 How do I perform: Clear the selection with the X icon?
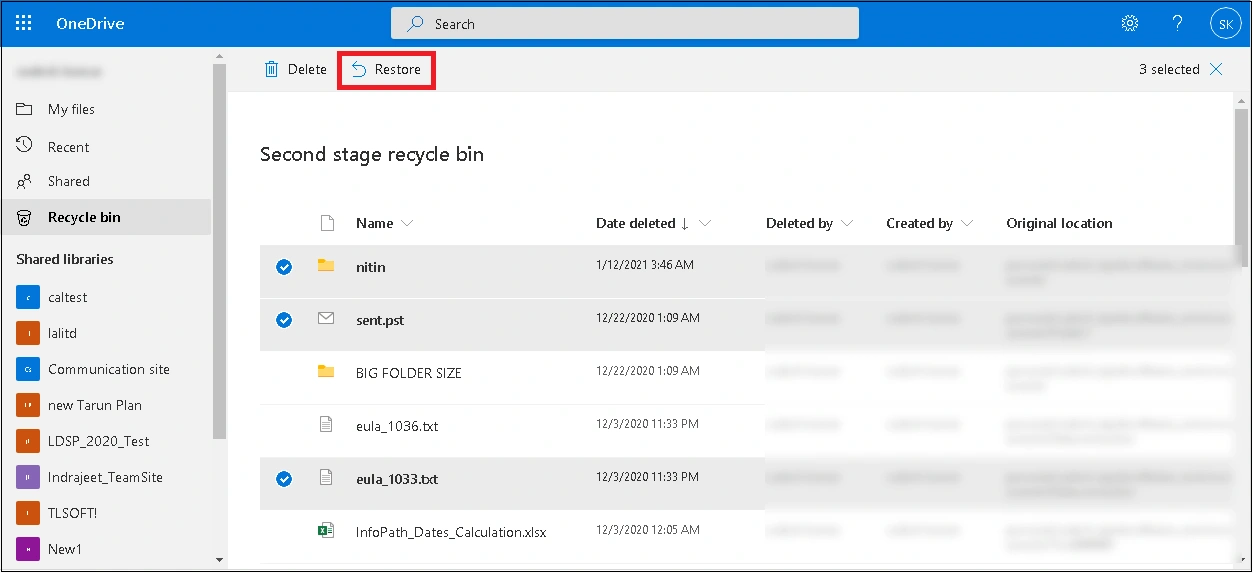[1216, 69]
